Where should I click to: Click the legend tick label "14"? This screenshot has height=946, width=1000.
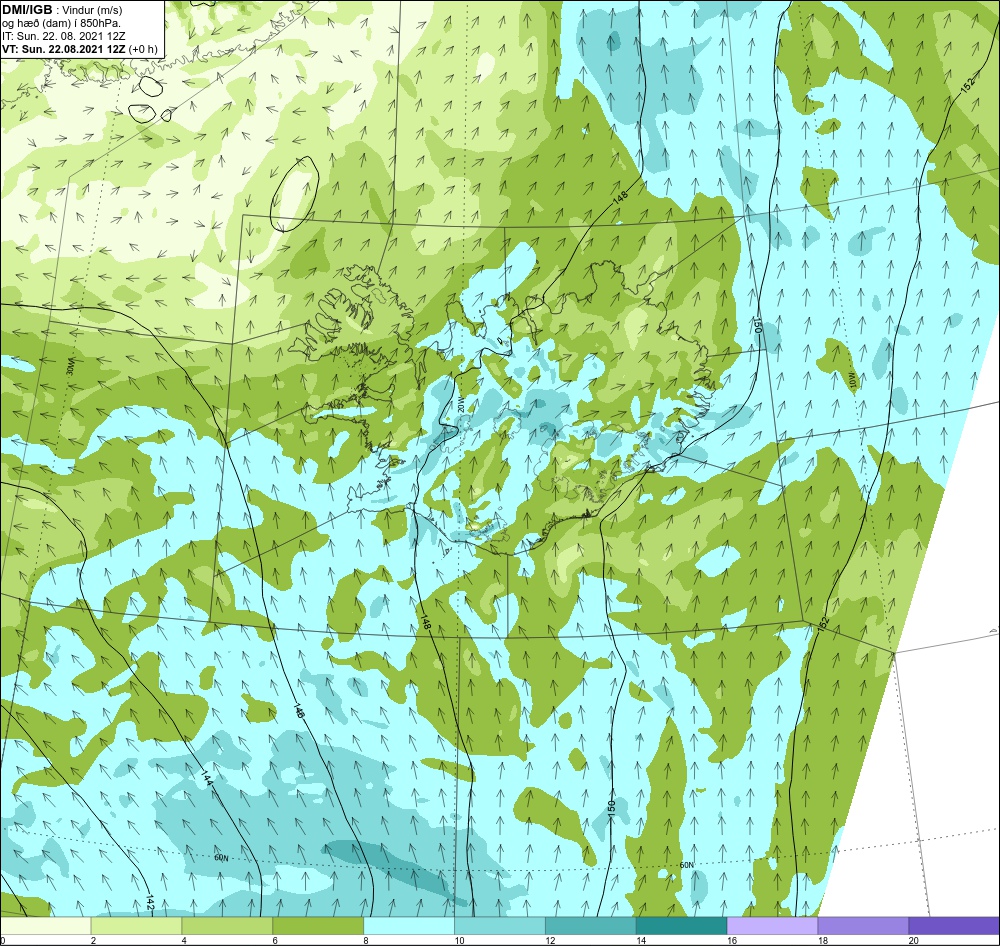click(x=641, y=940)
